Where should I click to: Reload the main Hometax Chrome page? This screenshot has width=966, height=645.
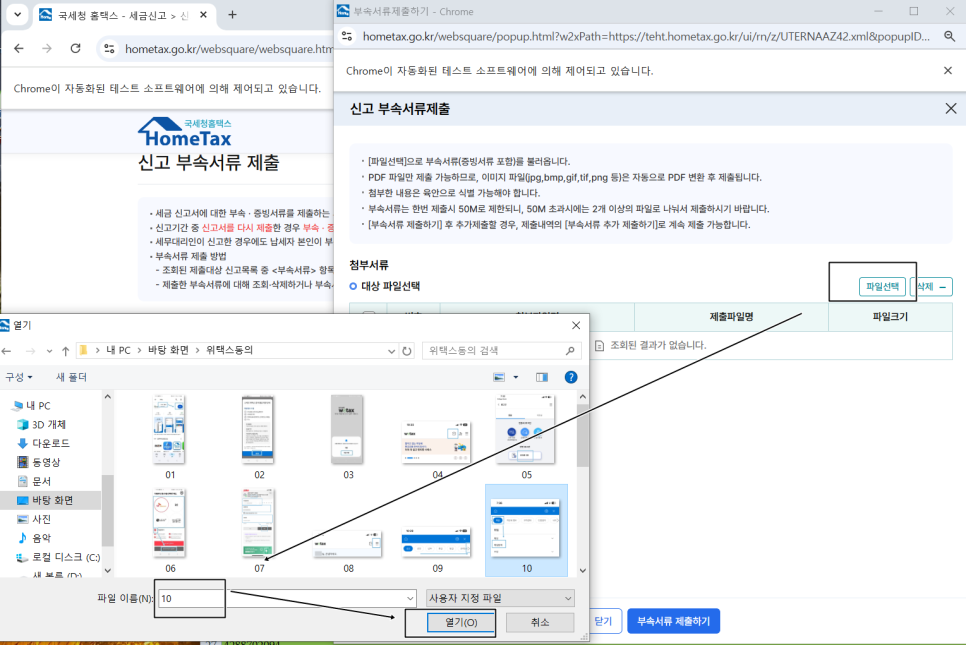[x=75, y=48]
